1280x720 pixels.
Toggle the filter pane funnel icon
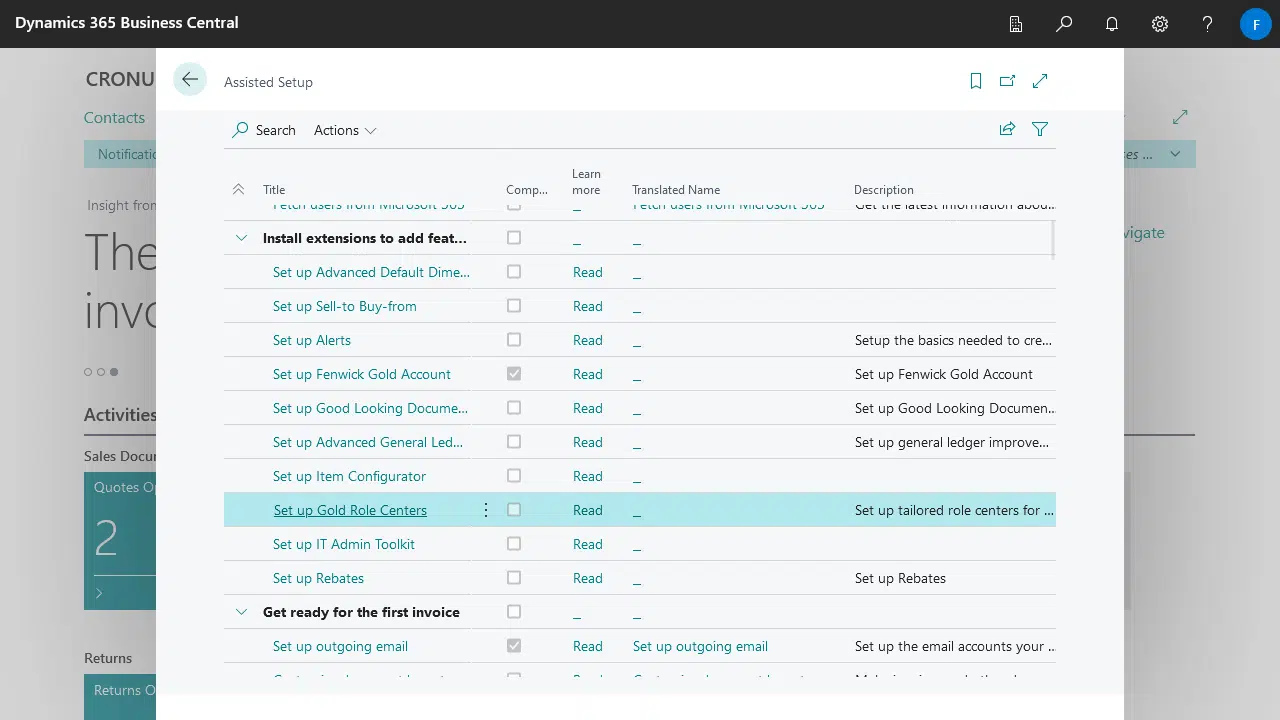pos(1040,129)
